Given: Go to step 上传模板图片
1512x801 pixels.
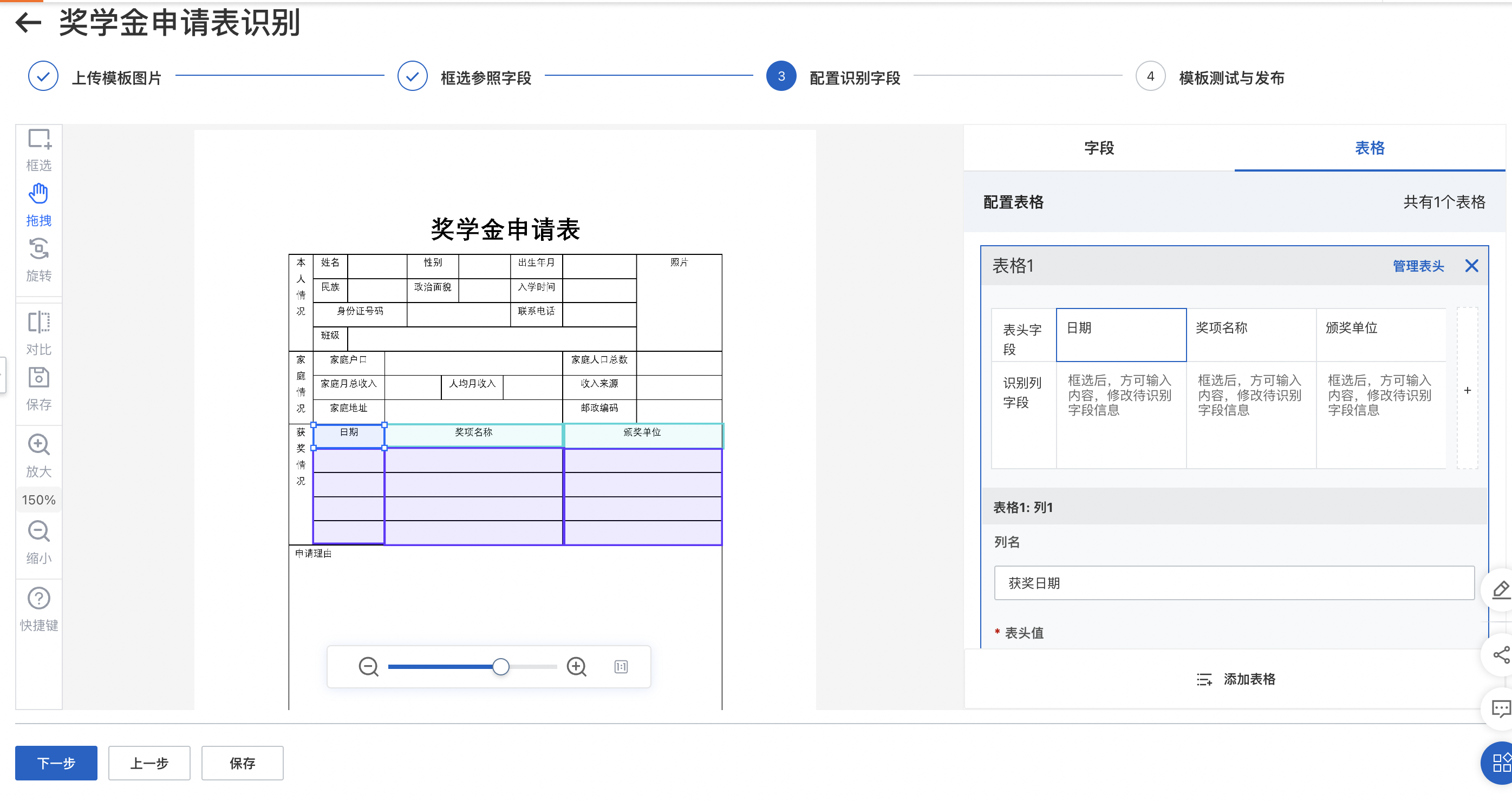Looking at the screenshot, I should click(x=95, y=77).
